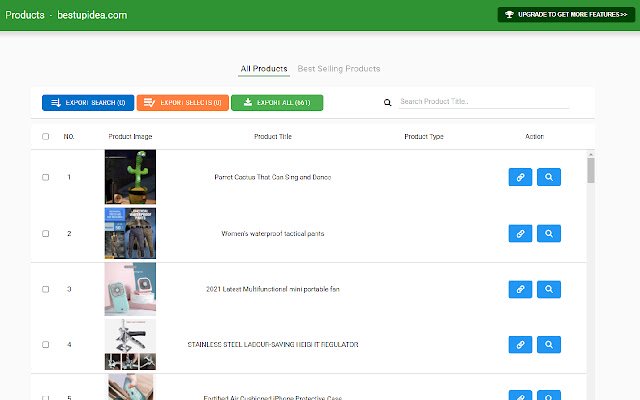Viewport: 640px width, 400px height.
Task: Click Export All (661) button
Action: (x=277, y=102)
